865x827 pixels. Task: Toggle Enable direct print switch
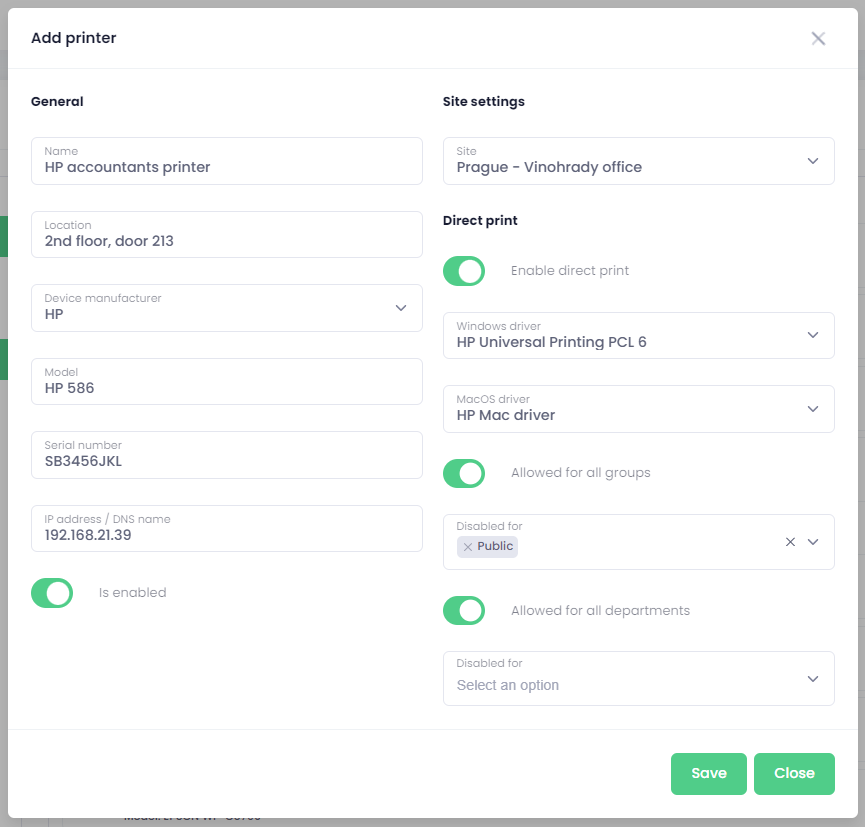click(x=464, y=271)
